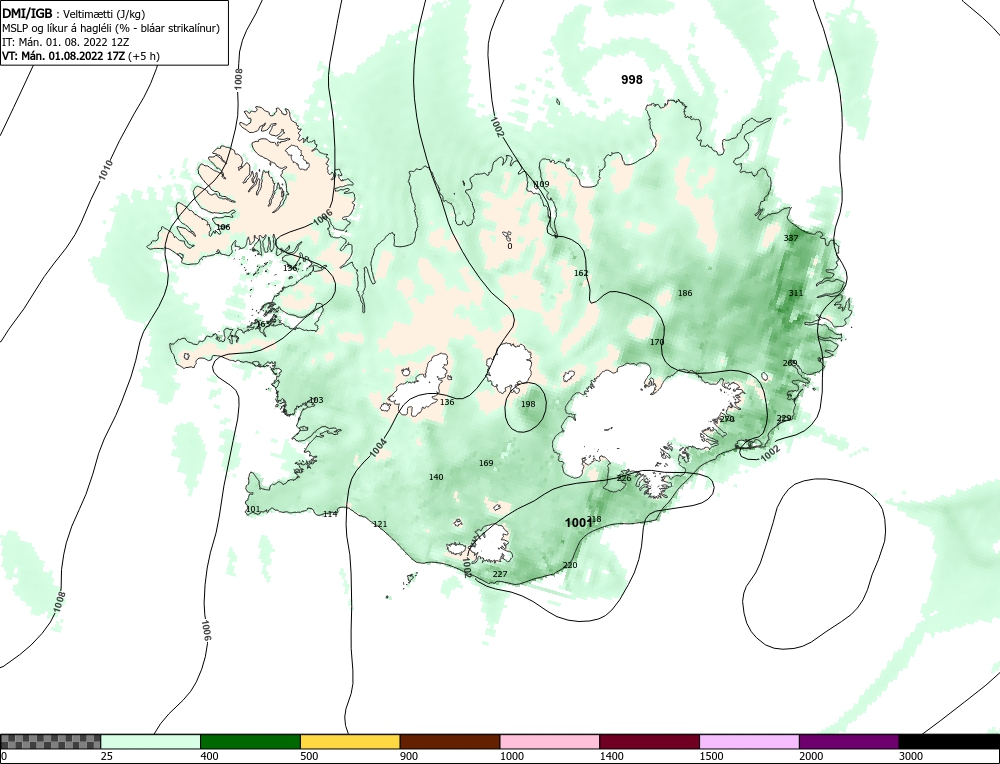Select the 109 value near the north coast
Image resolution: width=1000 pixels, height=764 pixels.
pyautogui.click(x=541, y=184)
